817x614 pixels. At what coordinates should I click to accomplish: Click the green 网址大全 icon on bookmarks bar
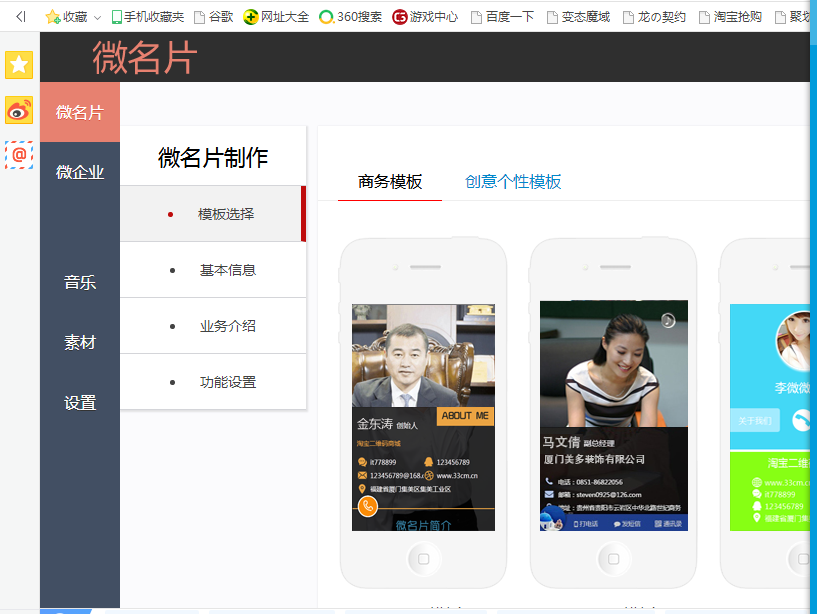click(250, 15)
